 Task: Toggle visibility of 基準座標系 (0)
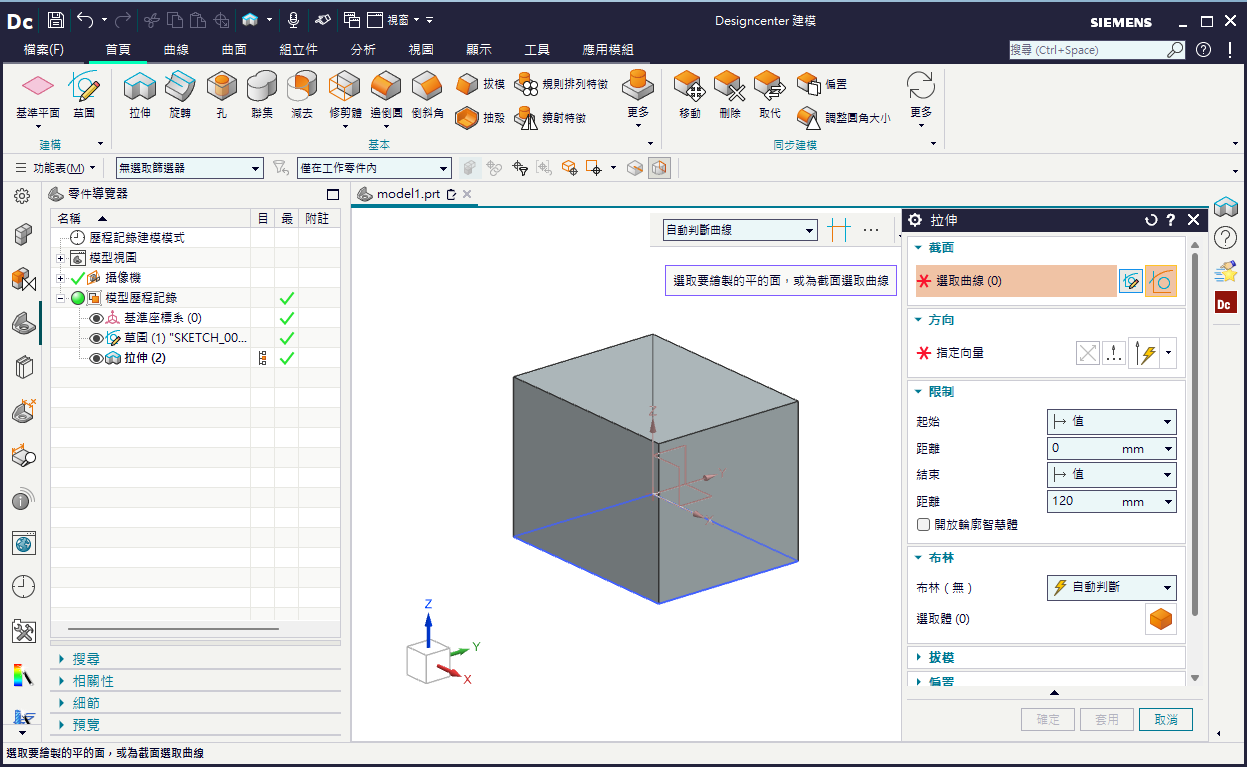pyautogui.click(x=97, y=318)
